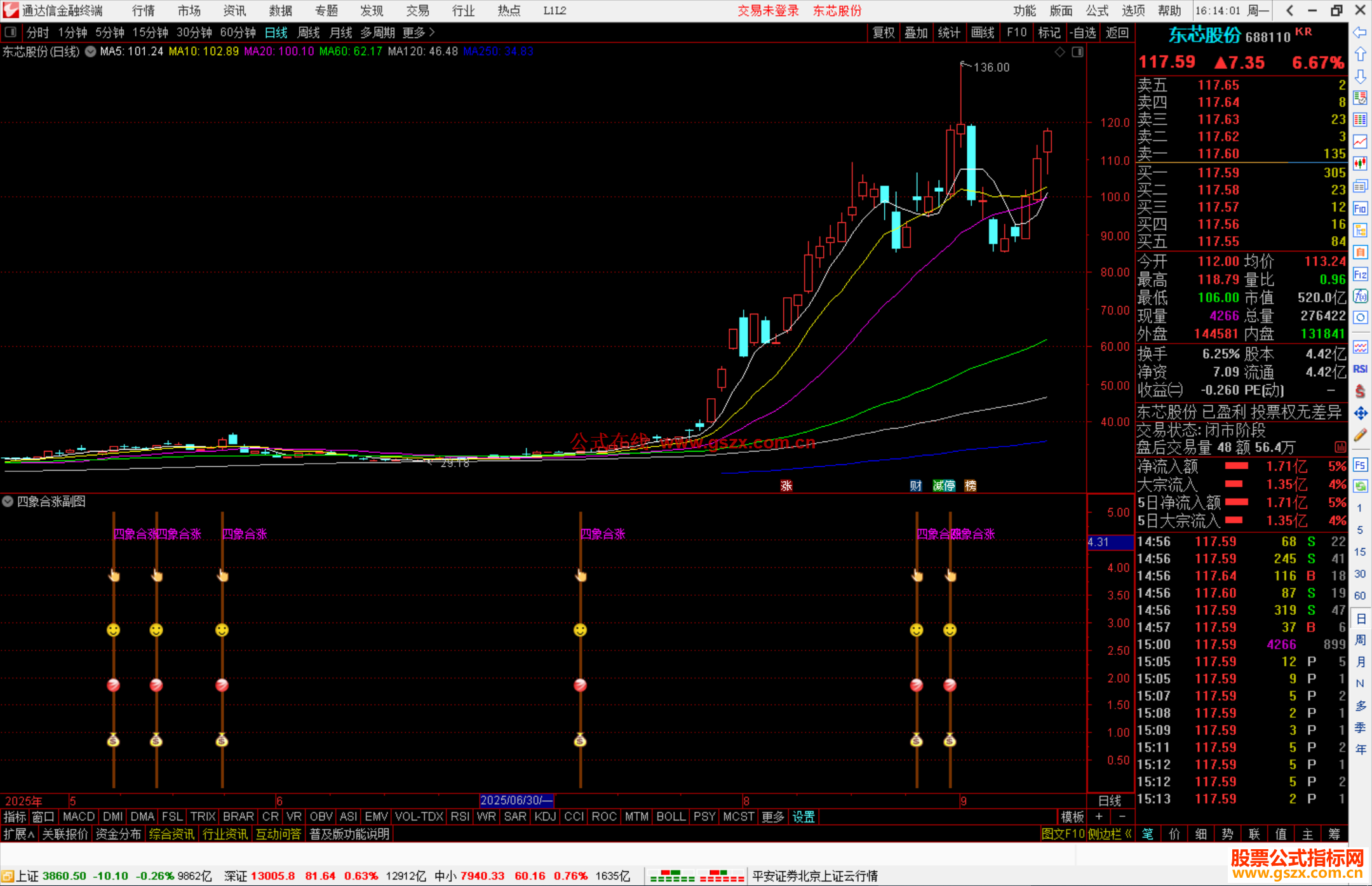
Task: Click the 涨 event marker under chart
Action: pos(786,486)
